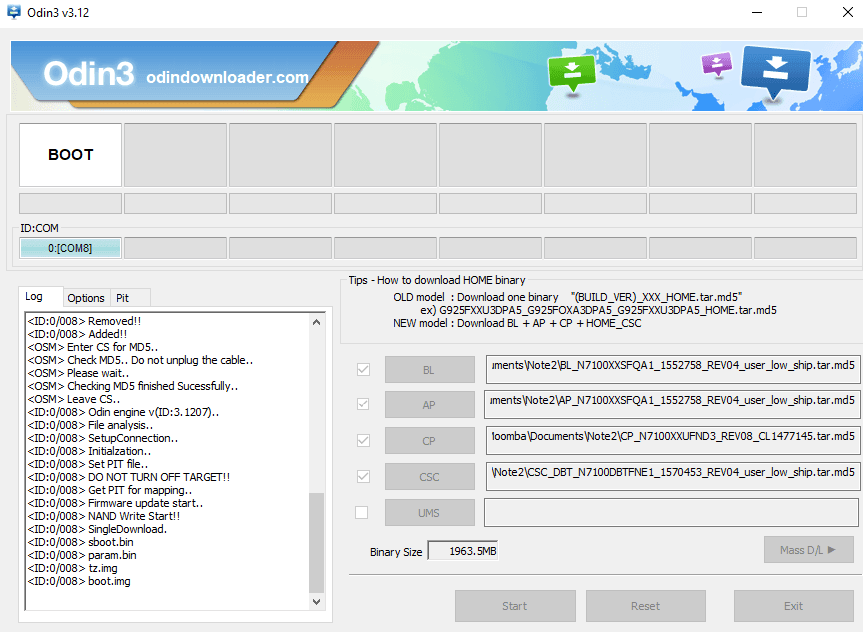This screenshot has height=632, width=863.
Task: Toggle the BL file checkbox
Action: tap(363, 369)
